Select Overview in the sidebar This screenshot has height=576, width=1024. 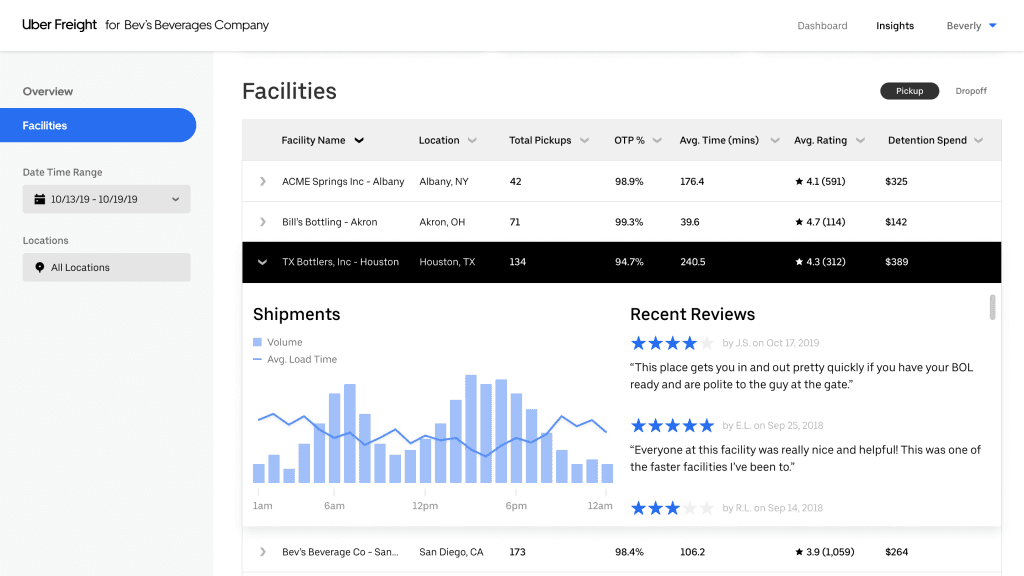(x=47, y=91)
